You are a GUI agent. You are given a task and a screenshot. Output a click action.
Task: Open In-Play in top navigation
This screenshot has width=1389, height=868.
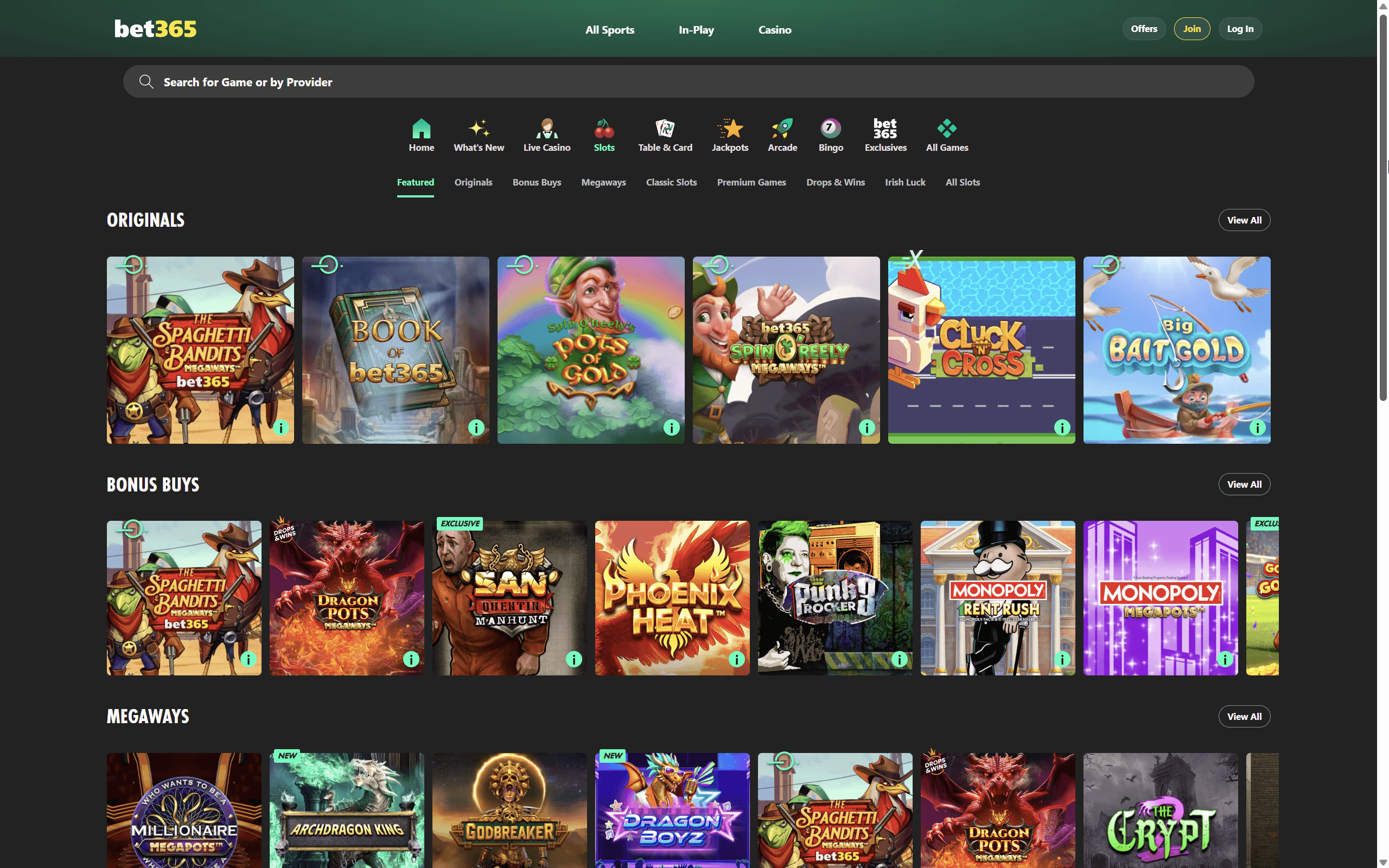point(696,30)
